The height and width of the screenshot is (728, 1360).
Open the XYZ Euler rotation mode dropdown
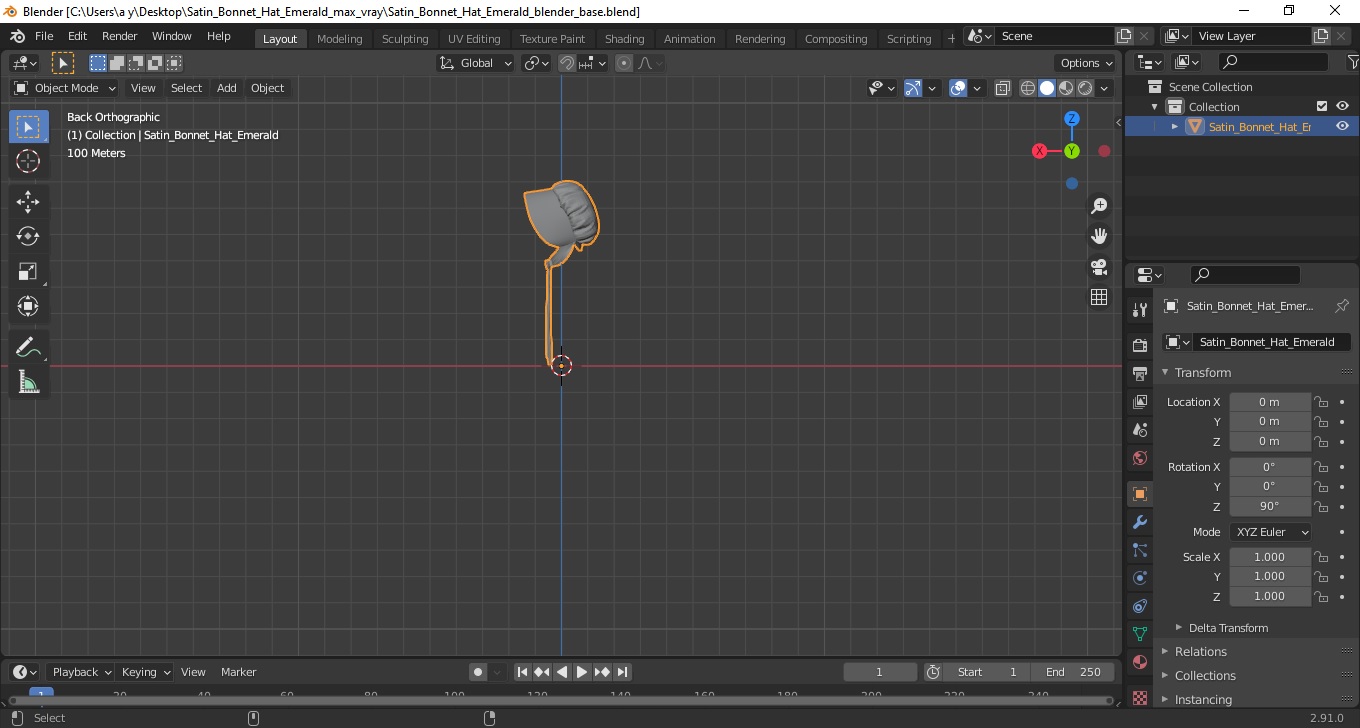point(1270,532)
